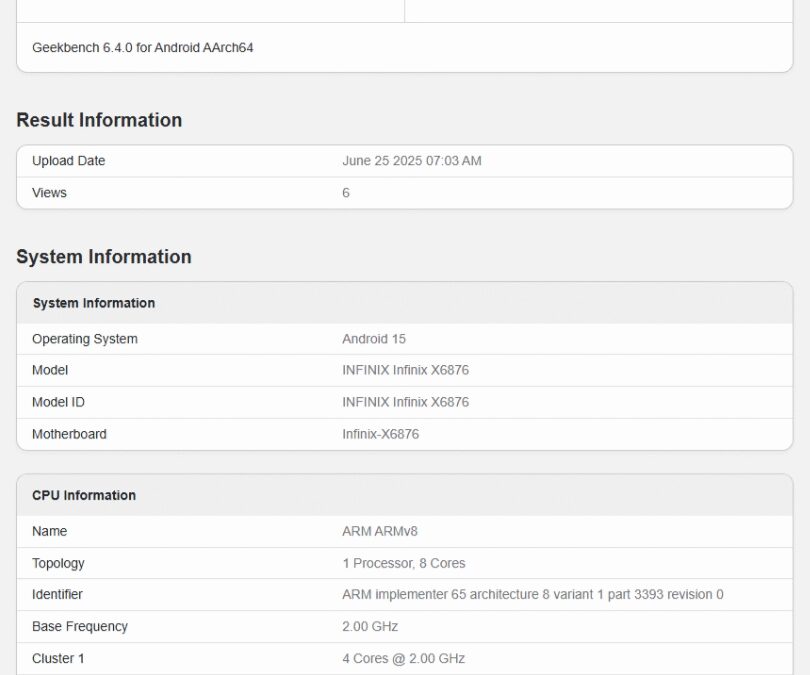Click the Motherboard row label
The width and height of the screenshot is (810, 675).
click(69, 434)
